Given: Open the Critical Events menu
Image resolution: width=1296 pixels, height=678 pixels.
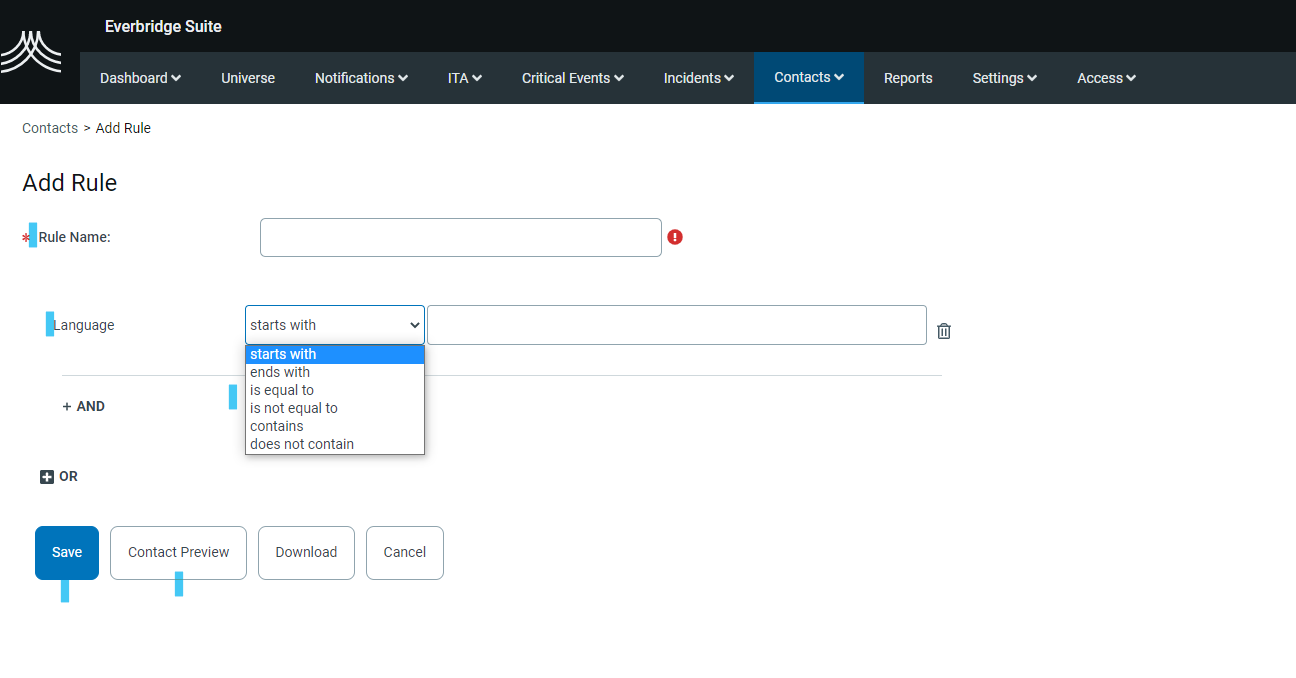Looking at the screenshot, I should coord(571,77).
